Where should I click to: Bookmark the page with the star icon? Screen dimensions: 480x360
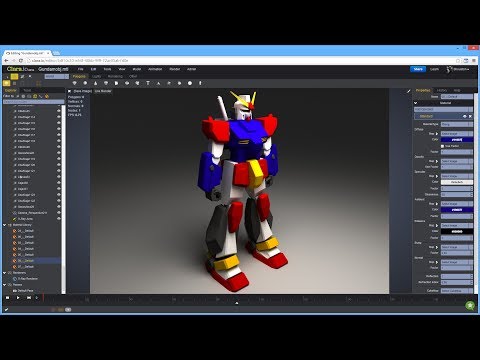tap(458, 61)
